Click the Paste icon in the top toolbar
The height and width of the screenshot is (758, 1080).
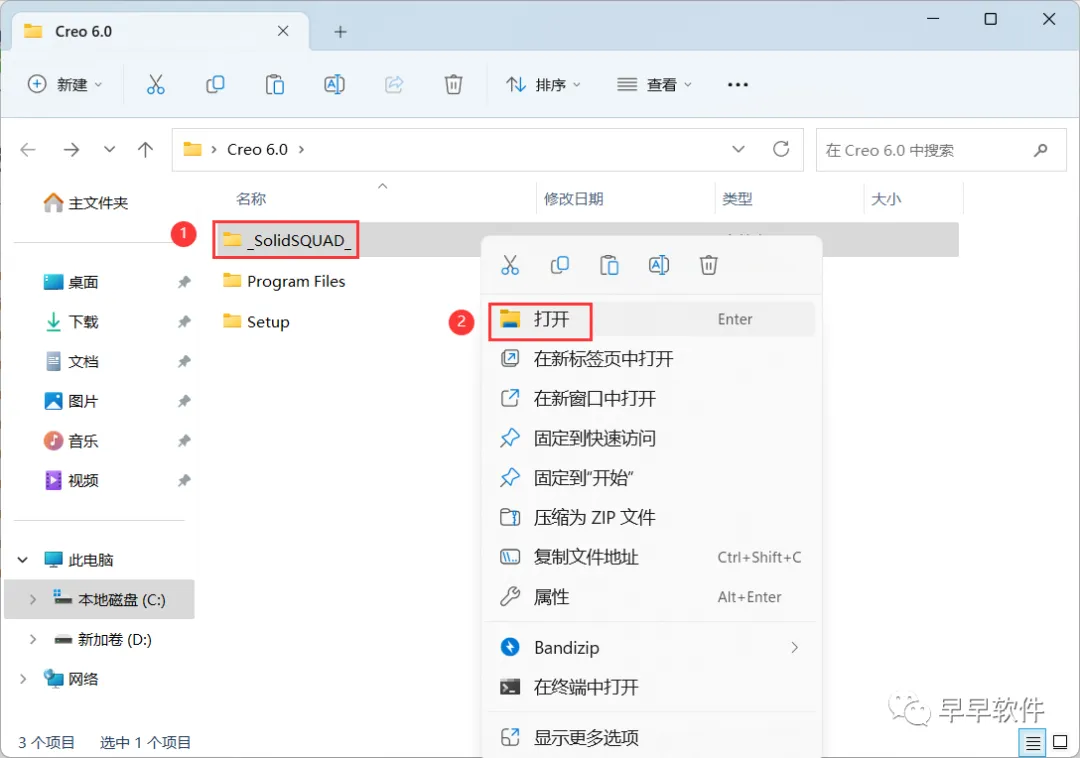(275, 85)
